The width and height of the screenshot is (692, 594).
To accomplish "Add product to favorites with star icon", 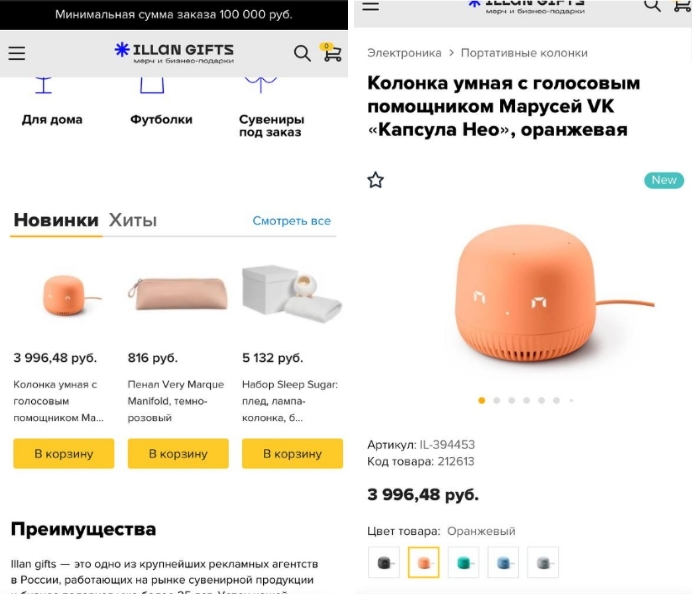I will [376, 180].
